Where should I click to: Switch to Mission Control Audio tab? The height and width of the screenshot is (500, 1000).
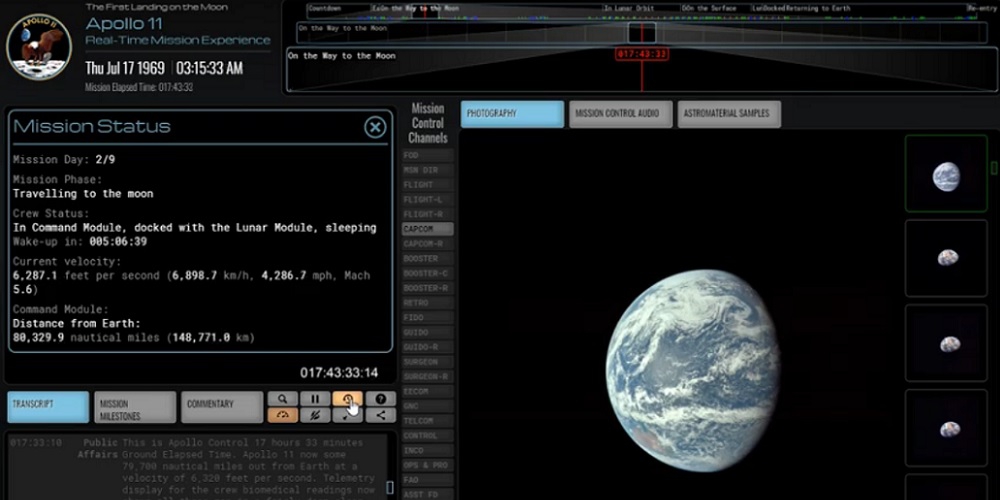pyautogui.click(x=621, y=114)
